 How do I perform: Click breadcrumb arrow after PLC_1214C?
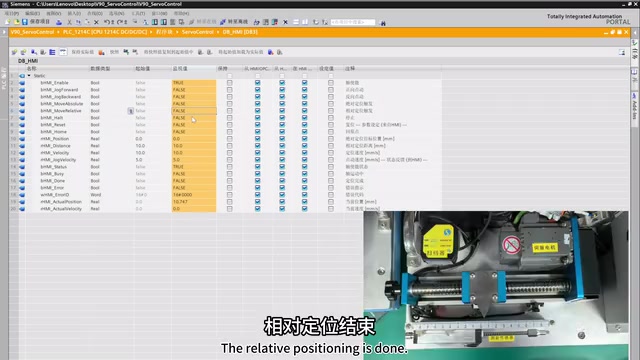pos(151,32)
